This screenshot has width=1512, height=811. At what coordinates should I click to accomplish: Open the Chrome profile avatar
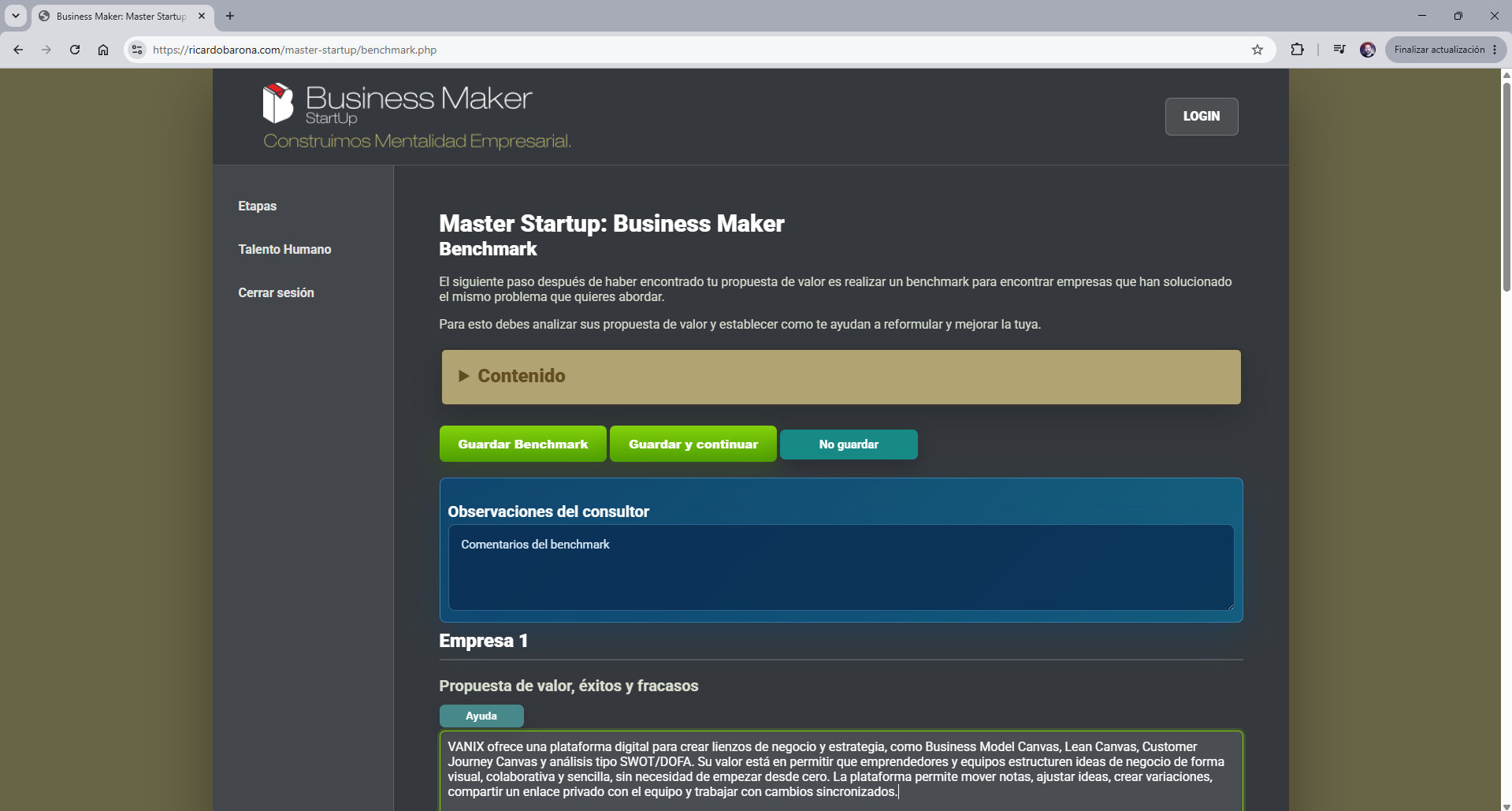point(1368,50)
